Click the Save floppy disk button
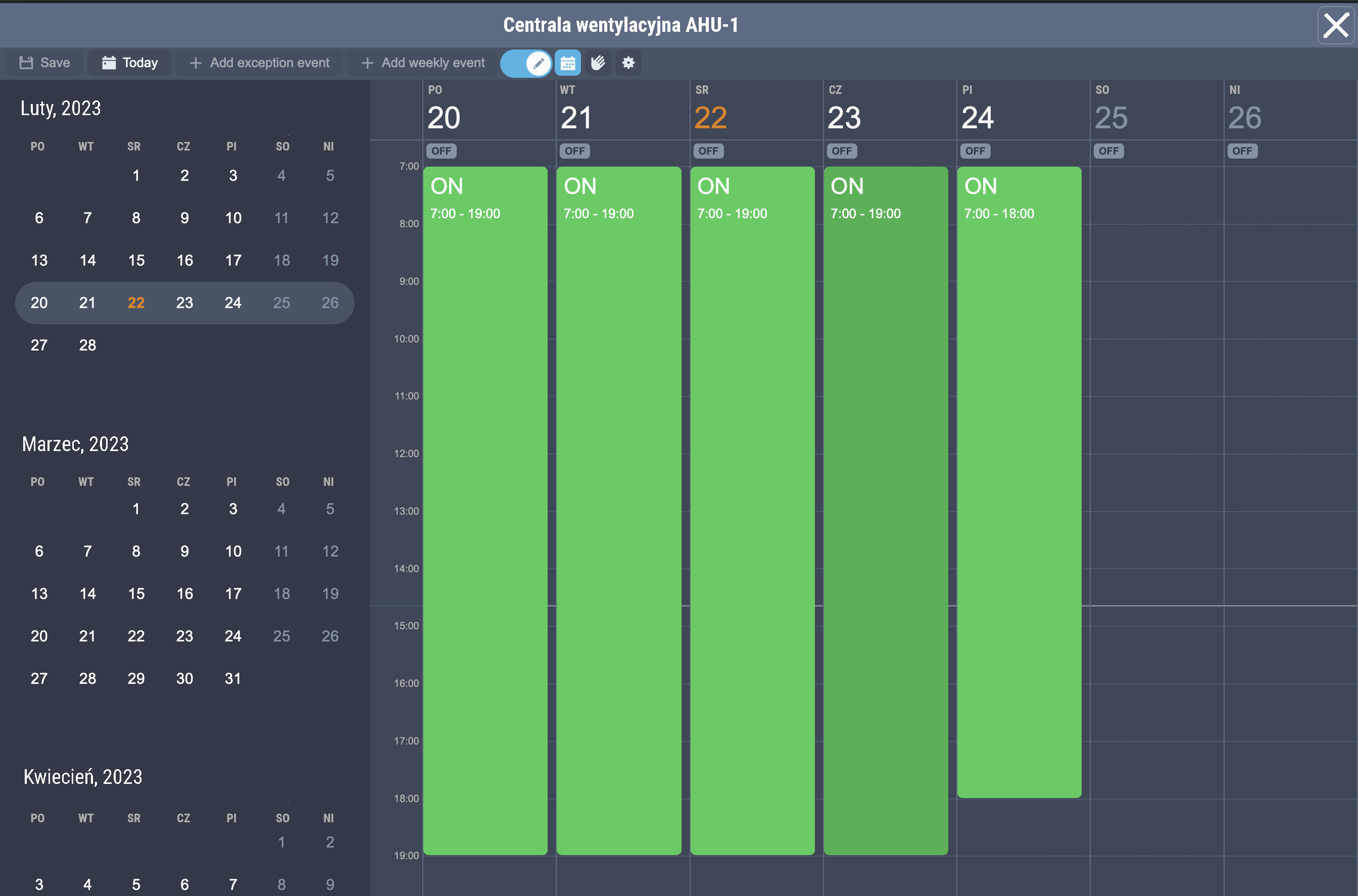The image size is (1358, 896). (x=44, y=63)
